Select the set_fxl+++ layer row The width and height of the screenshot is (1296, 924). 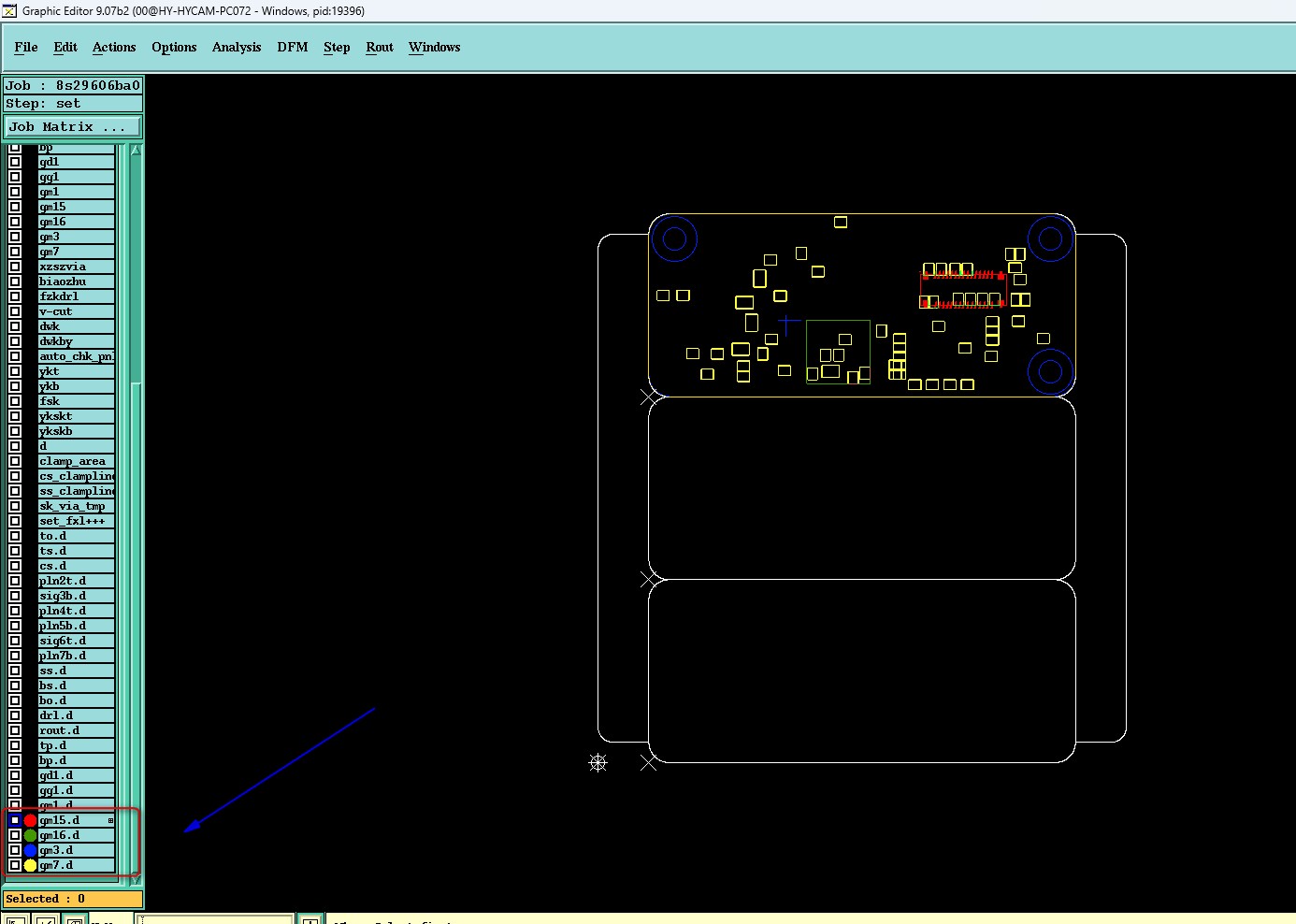76,521
